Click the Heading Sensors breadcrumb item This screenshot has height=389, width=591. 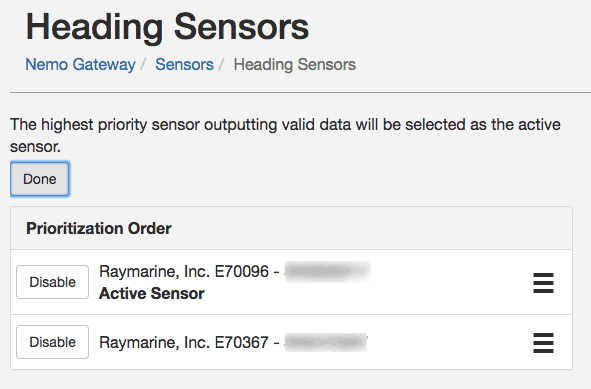click(x=295, y=64)
